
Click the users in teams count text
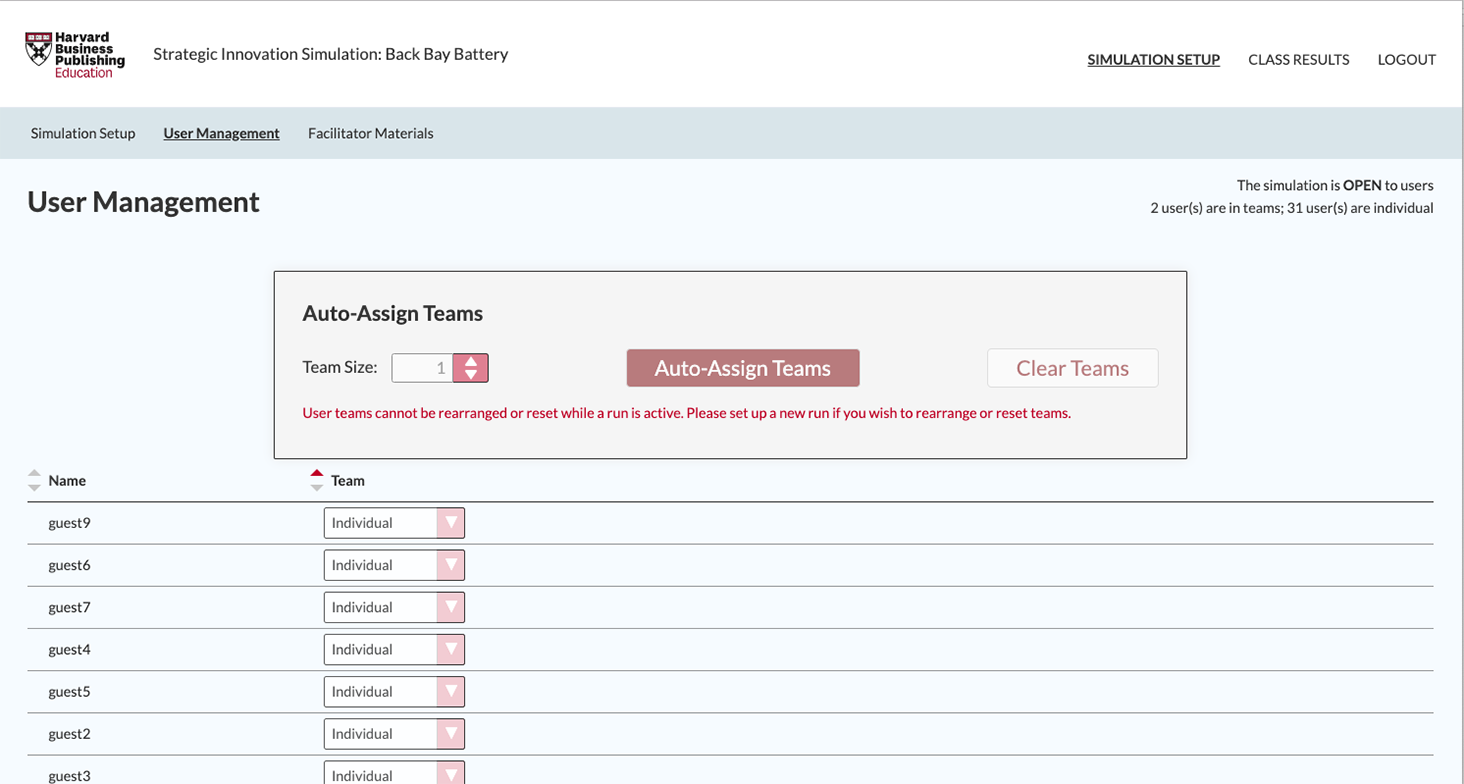click(x=1292, y=208)
